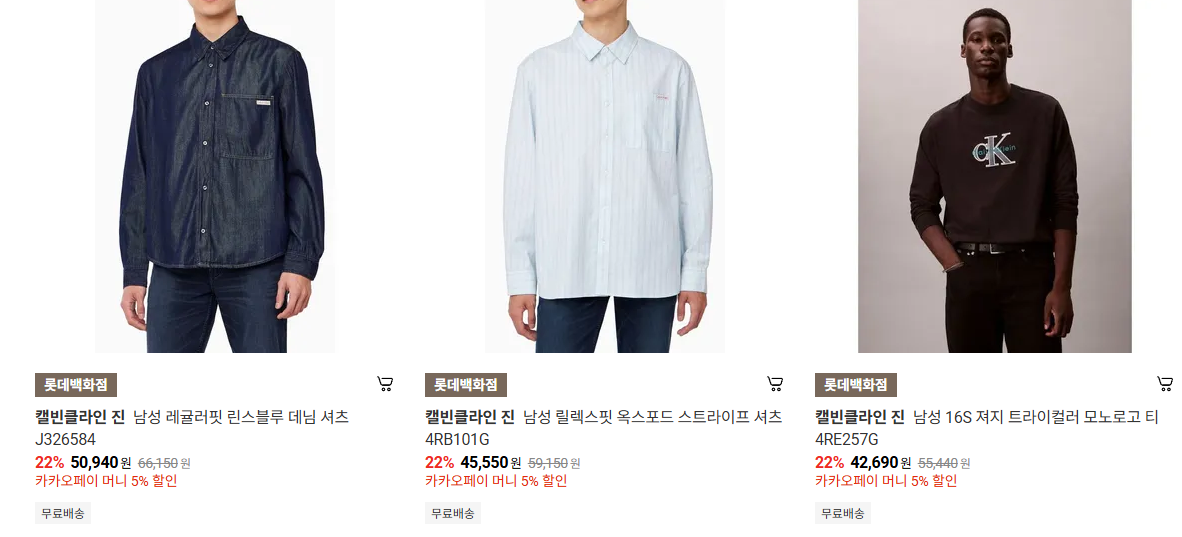
Task: Click the 42,690원 sale price
Action: (880, 462)
